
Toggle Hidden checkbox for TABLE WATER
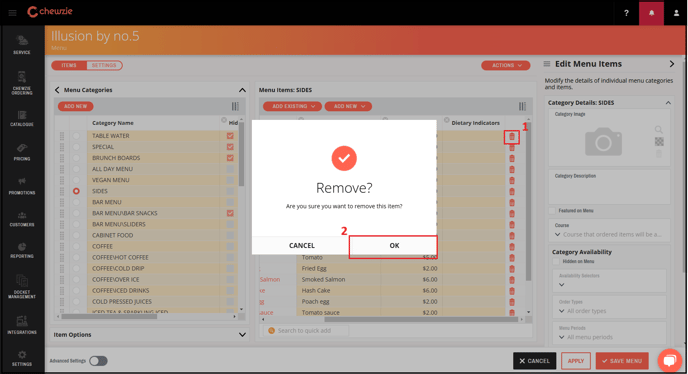tap(230, 136)
